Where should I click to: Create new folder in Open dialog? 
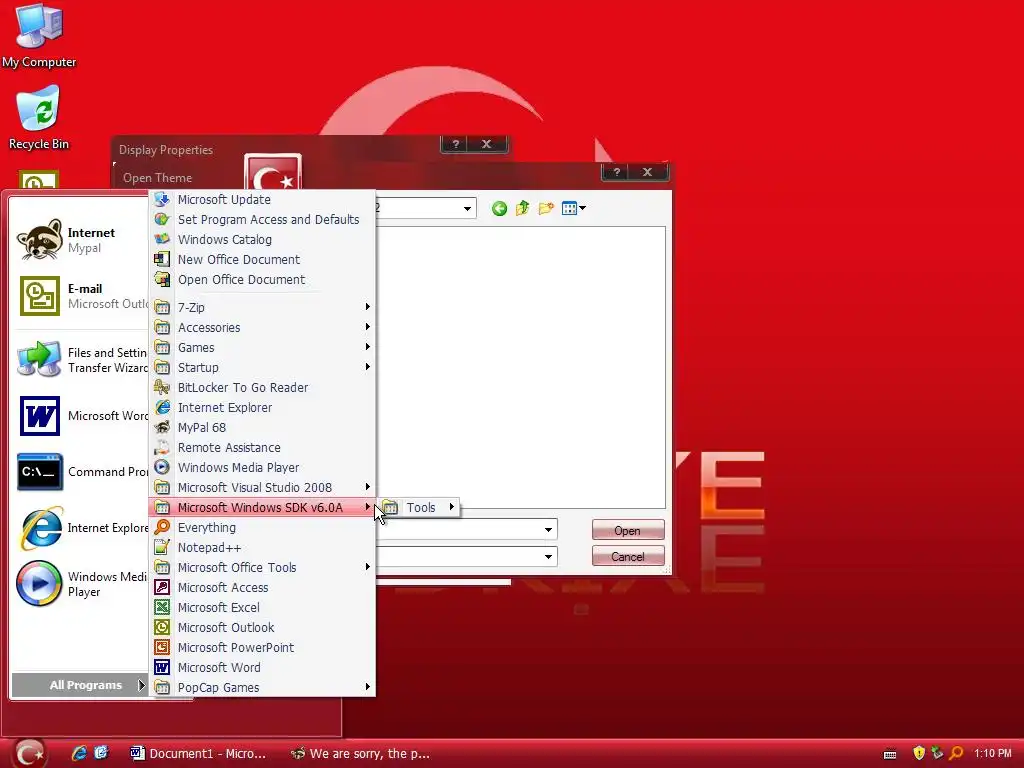546,208
